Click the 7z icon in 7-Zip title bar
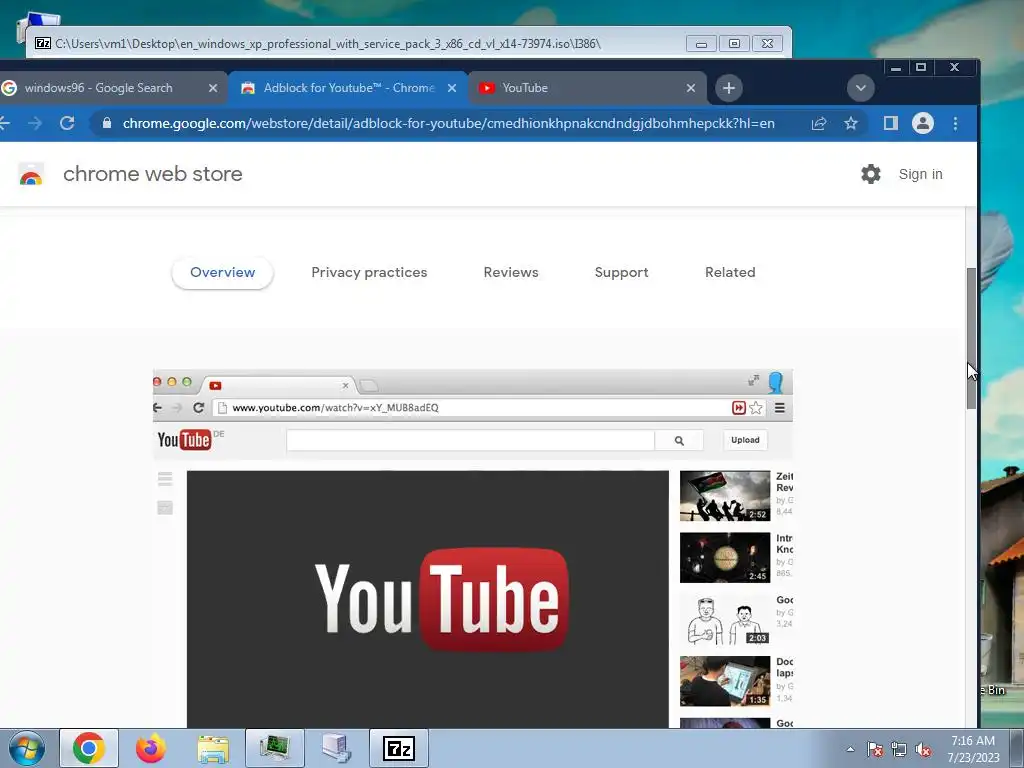The width and height of the screenshot is (1024, 768). point(43,44)
